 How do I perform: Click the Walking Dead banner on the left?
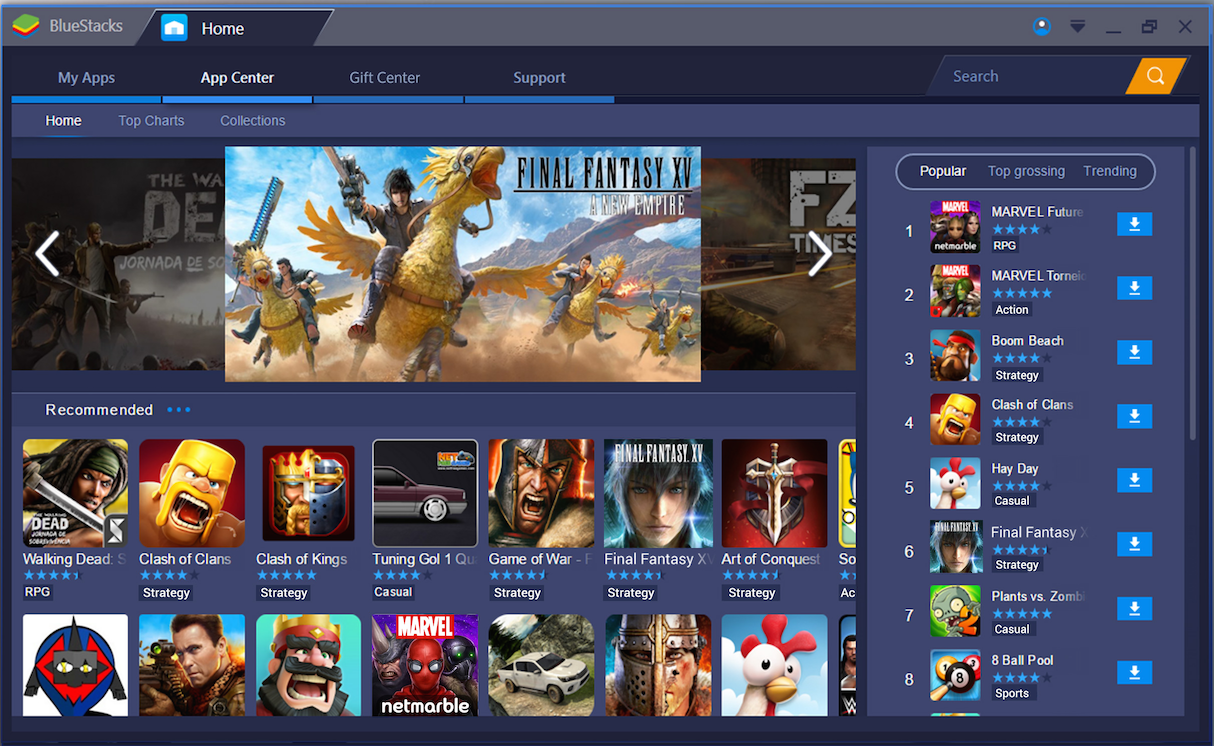pyautogui.click(x=118, y=264)
